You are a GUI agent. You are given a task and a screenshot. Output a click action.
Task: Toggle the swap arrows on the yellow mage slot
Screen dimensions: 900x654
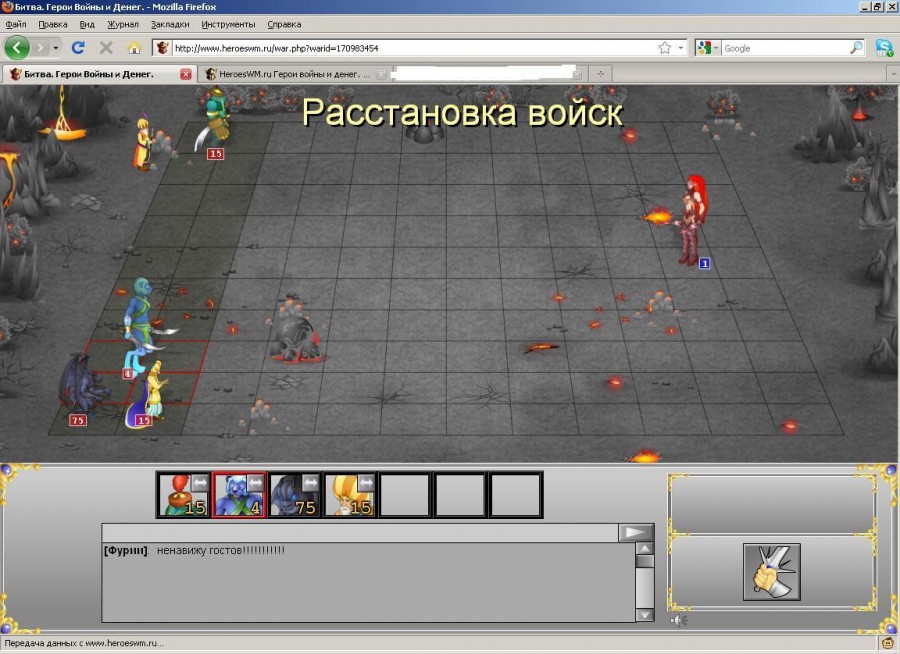365,483
